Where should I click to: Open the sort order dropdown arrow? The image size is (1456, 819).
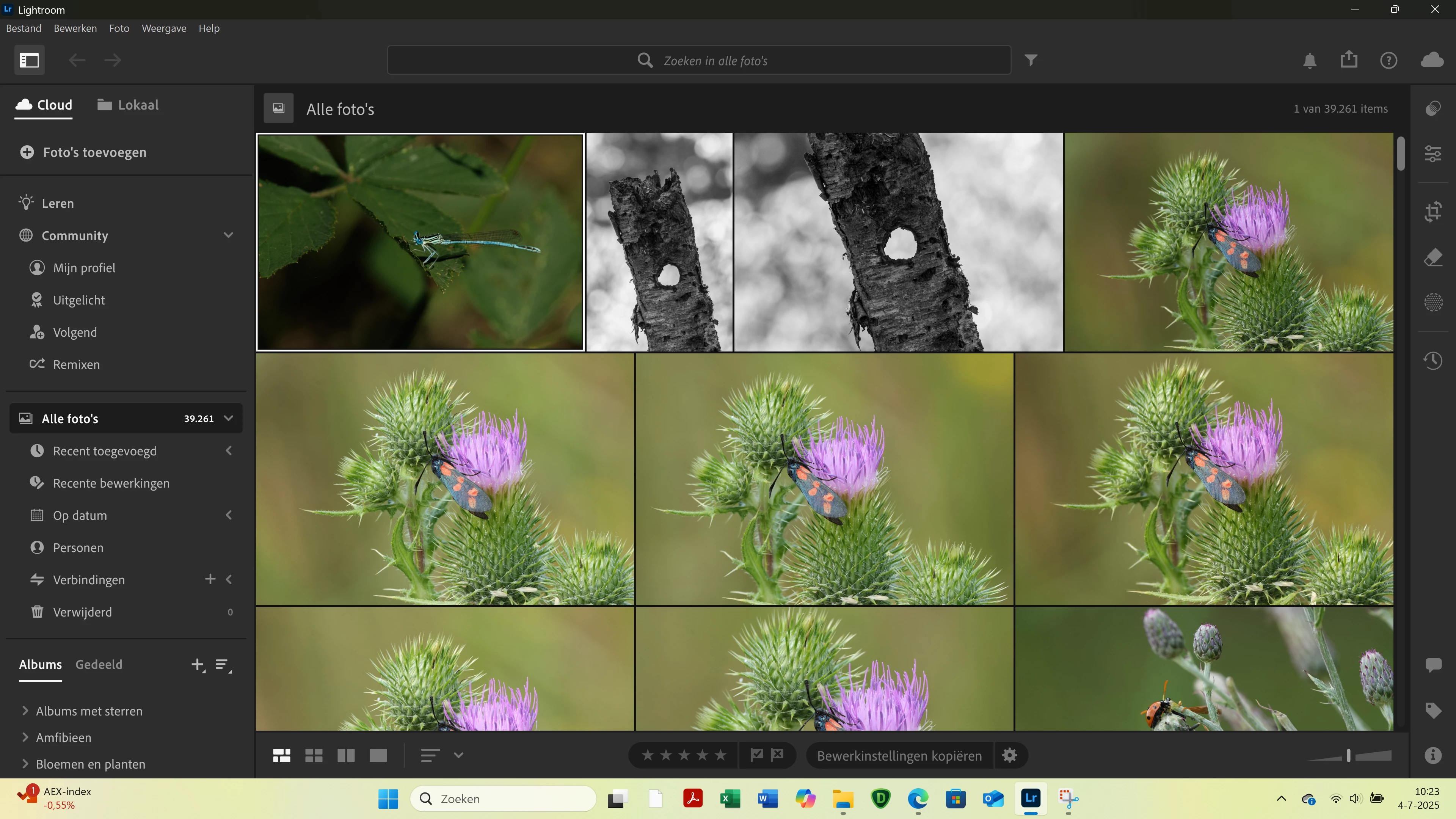[458, 755]
